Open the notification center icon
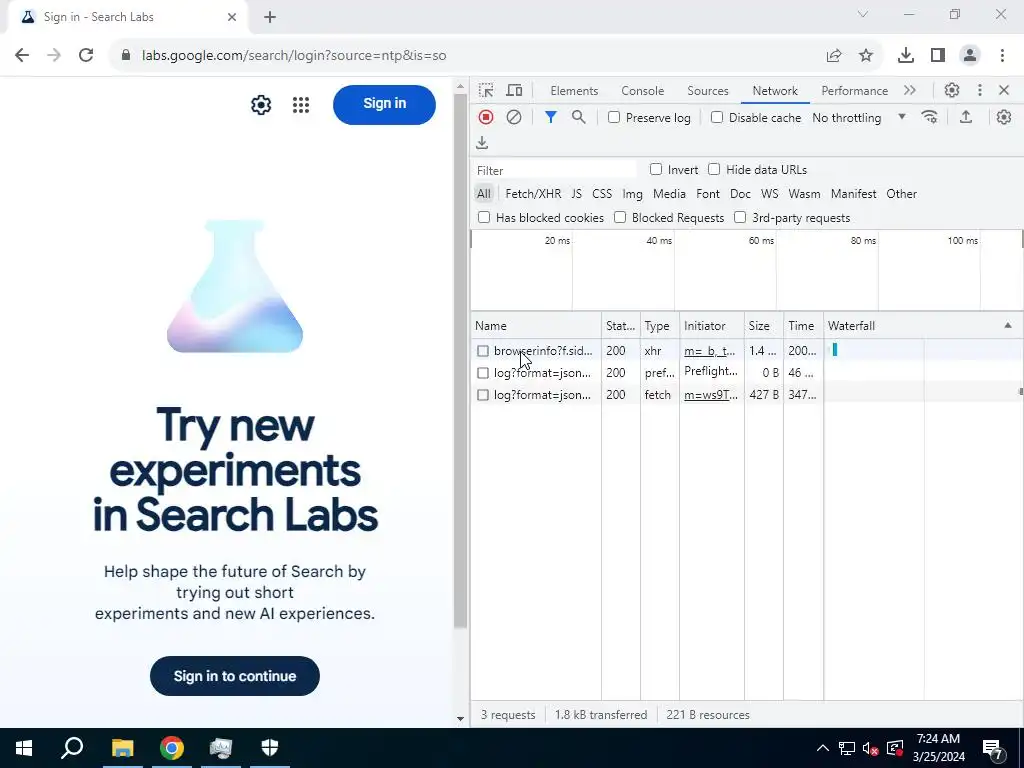The width and height of the screenshot is (1024, 768). pyautogui.click(x=992, y=748)
